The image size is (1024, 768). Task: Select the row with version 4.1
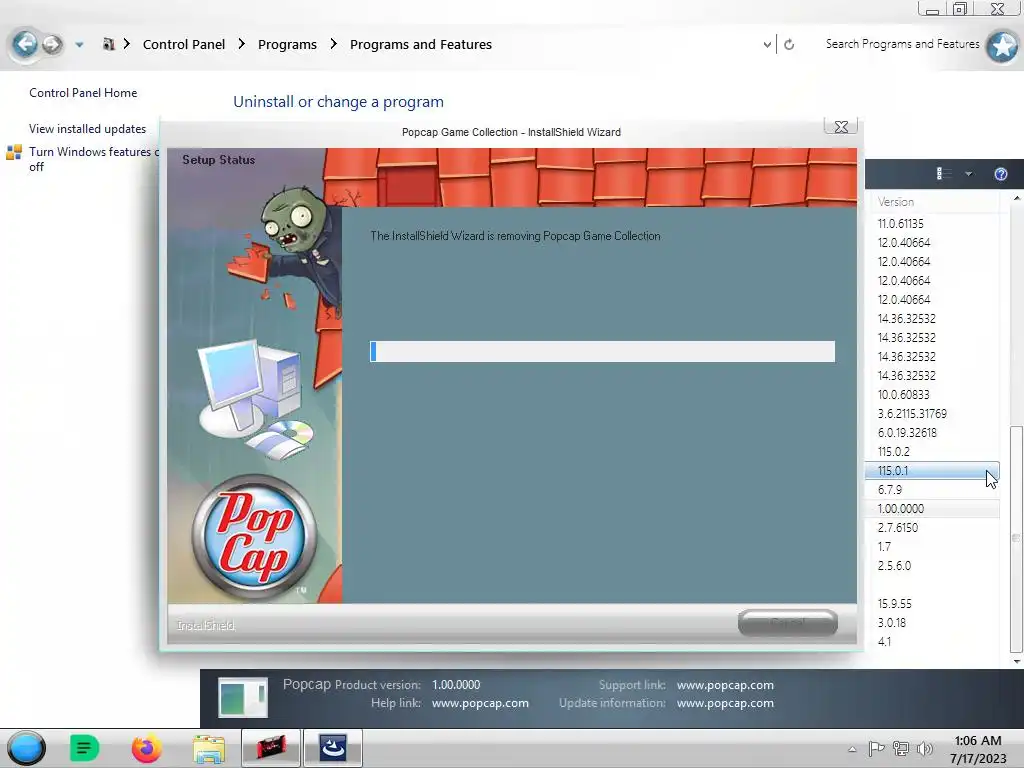pyautogui.click(x=932, y=641)
